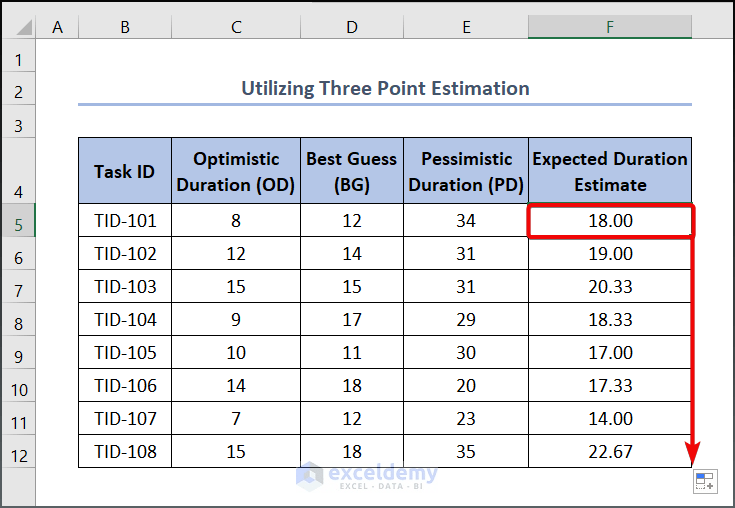
Task: Click expected duration 18.33 for TID-104
Action: point(610,319)
